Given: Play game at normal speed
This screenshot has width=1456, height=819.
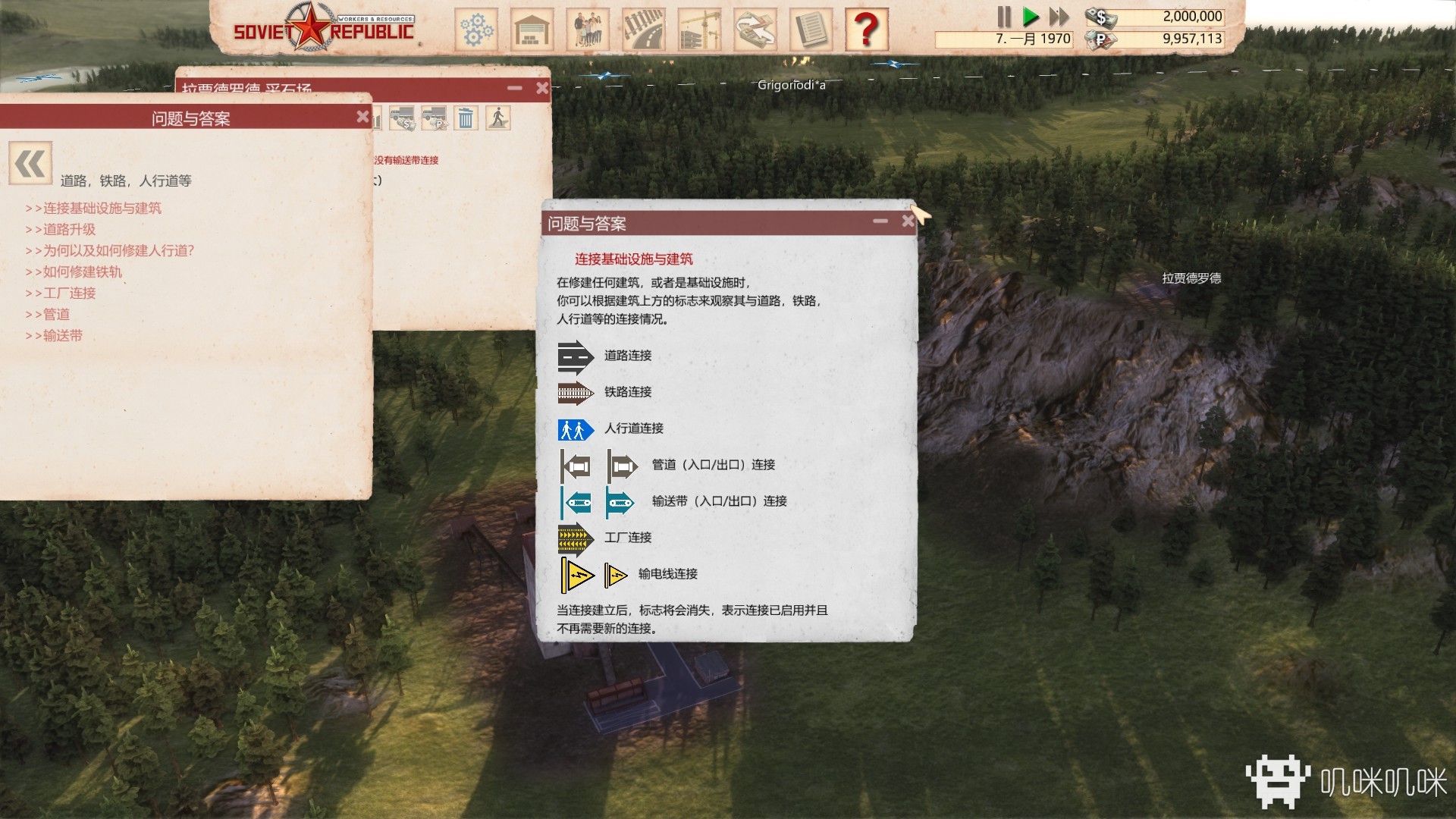Looking at the screenshot, I should (1031, 16).
